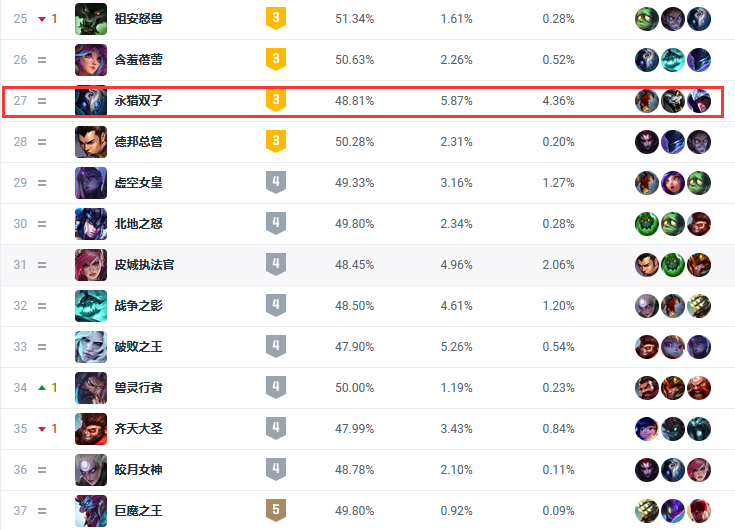Click first counter champion icon for 永猎双子
Image resolution: width=735 pixels, height=530 pixels.
click(648, 101)
